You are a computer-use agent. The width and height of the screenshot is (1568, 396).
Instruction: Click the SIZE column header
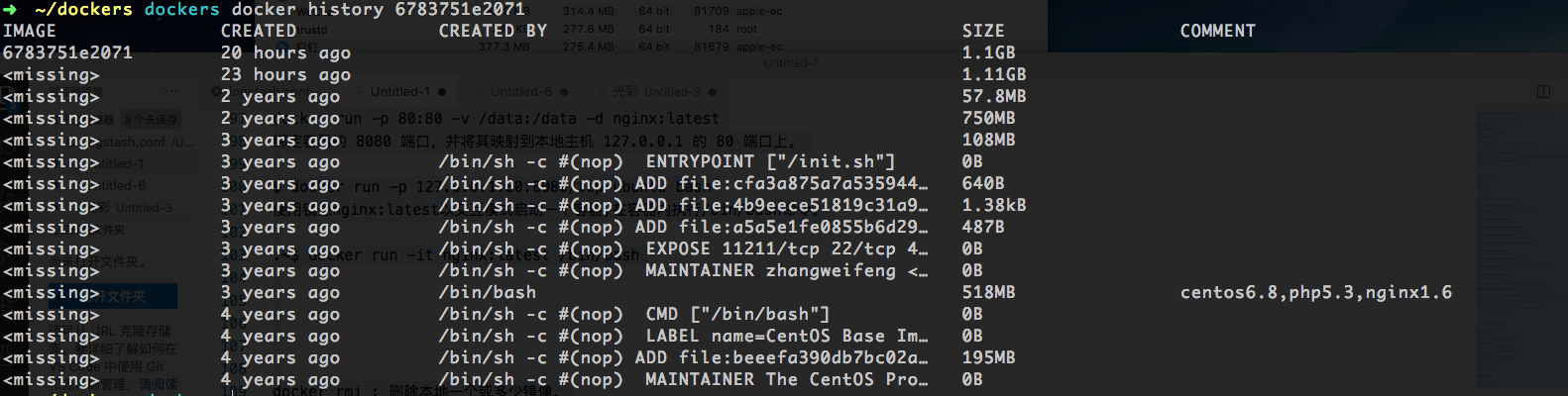(x=983, y=31)
